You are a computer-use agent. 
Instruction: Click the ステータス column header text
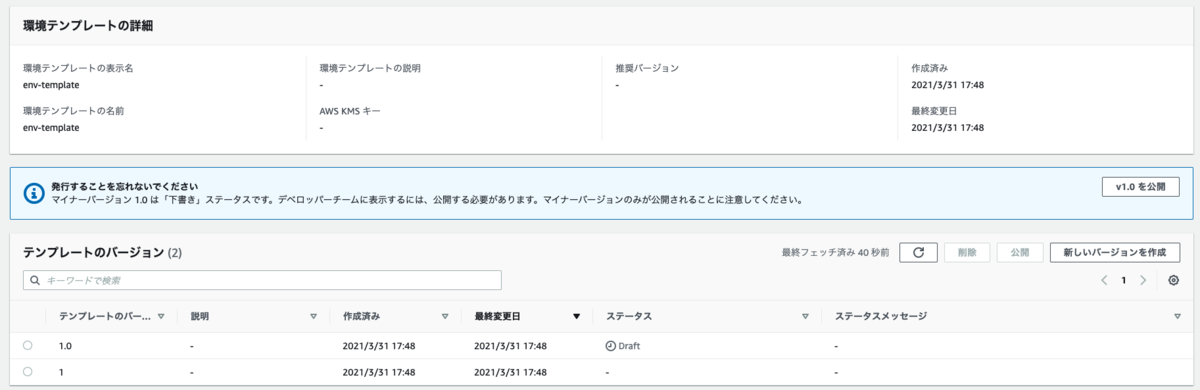point(628,316)
